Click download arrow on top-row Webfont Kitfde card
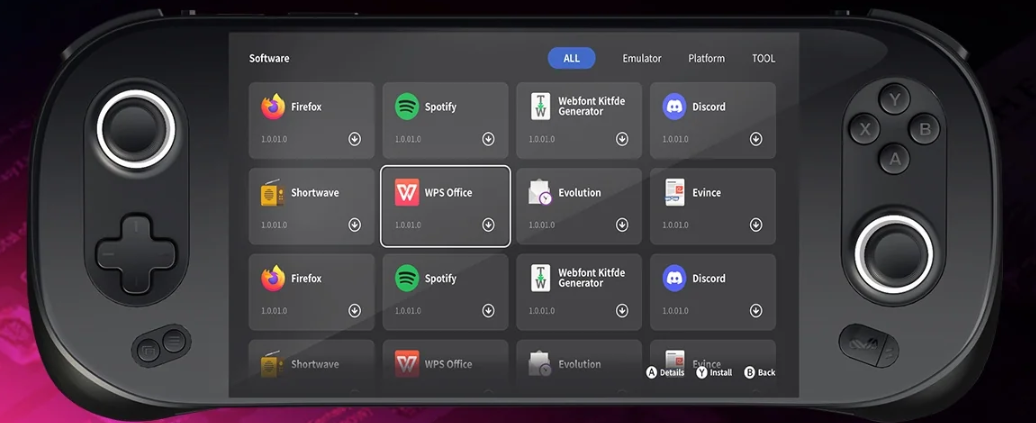Viewport: 1036px width, 423px height. (x=622, y=139)
